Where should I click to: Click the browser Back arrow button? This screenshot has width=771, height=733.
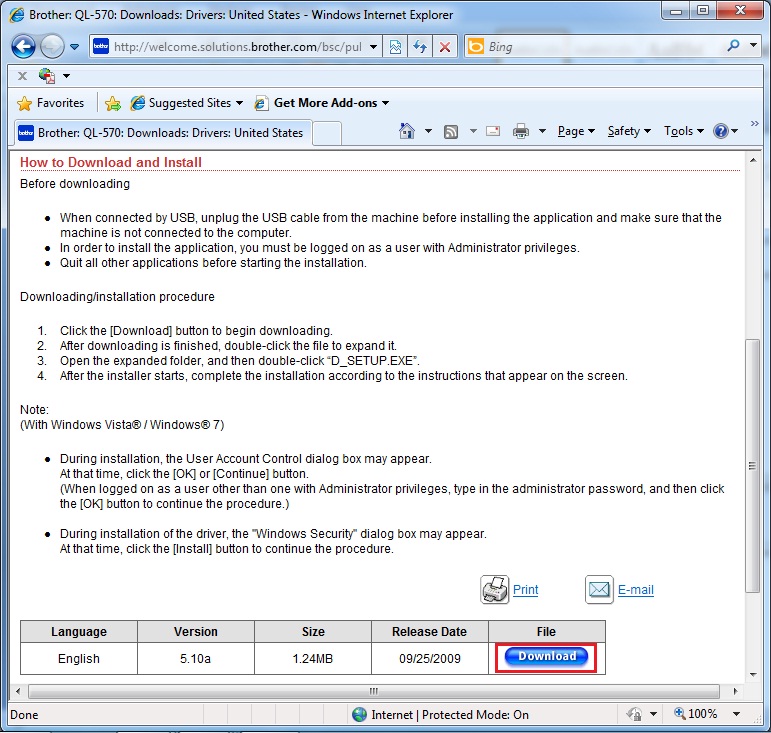pyautogui.click(x=23, y=46)
